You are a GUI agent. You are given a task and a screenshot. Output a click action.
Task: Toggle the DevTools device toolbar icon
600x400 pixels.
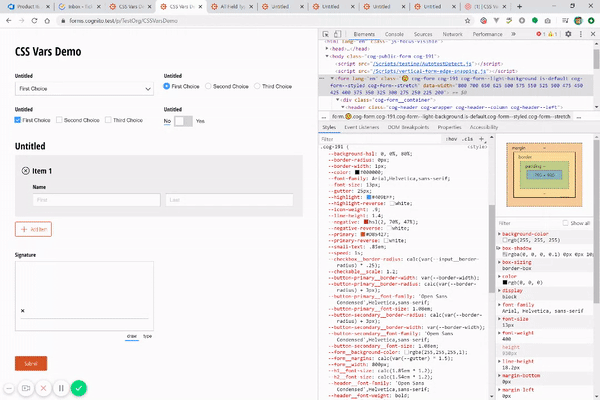point(337,34)
